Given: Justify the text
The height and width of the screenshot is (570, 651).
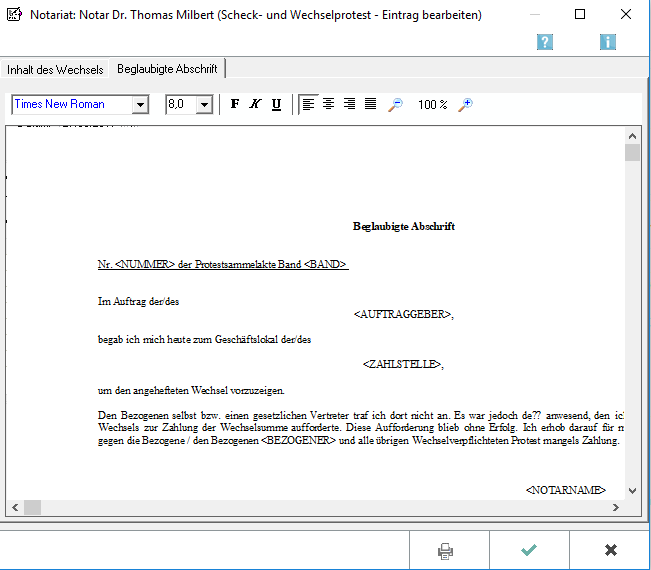Looking at the screenshot, I should tap(370, 104).
